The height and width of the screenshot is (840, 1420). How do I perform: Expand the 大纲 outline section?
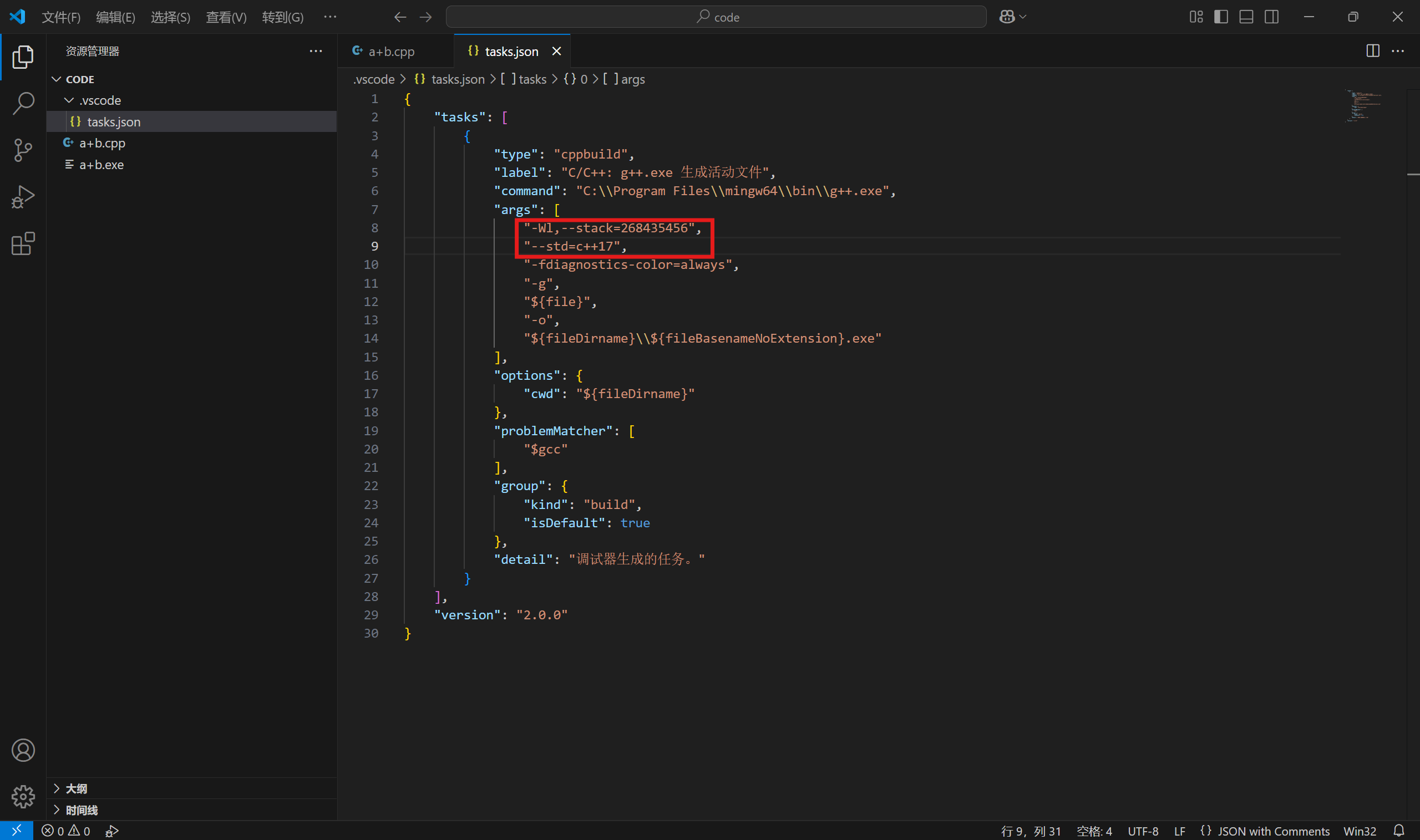pos(77,788)
